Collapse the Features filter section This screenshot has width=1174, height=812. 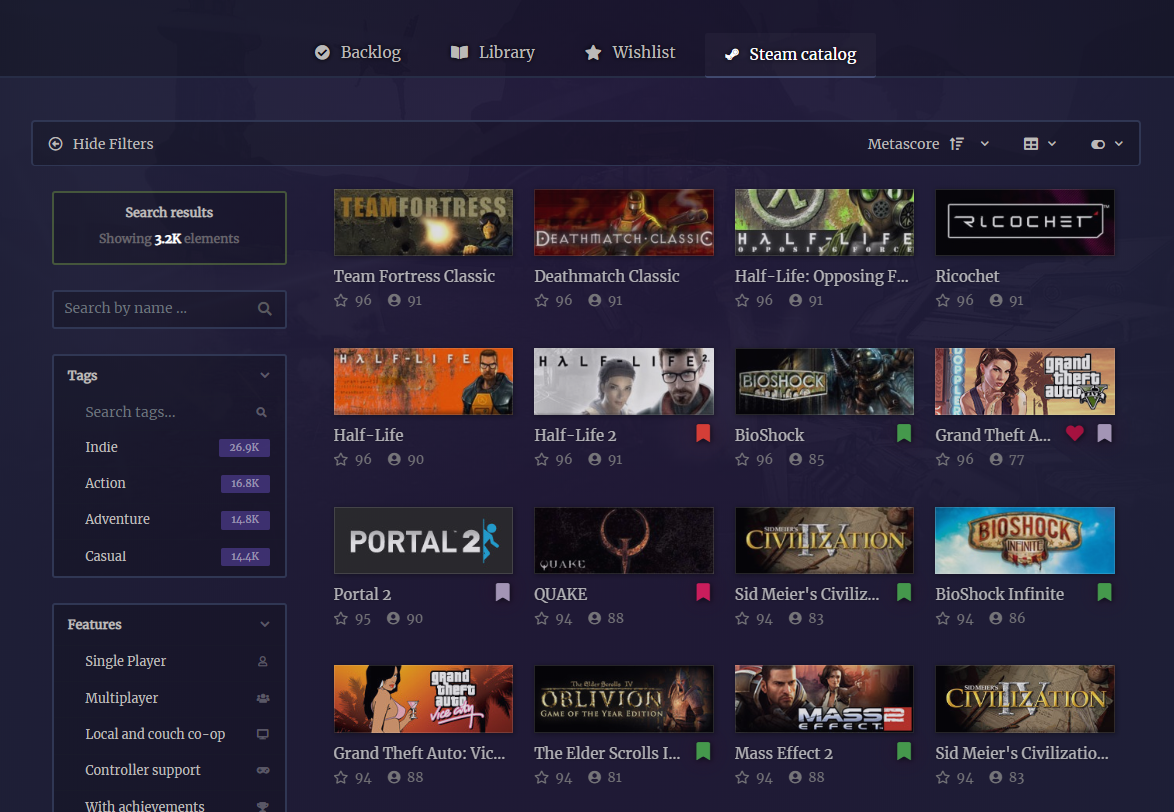(264, 624)
